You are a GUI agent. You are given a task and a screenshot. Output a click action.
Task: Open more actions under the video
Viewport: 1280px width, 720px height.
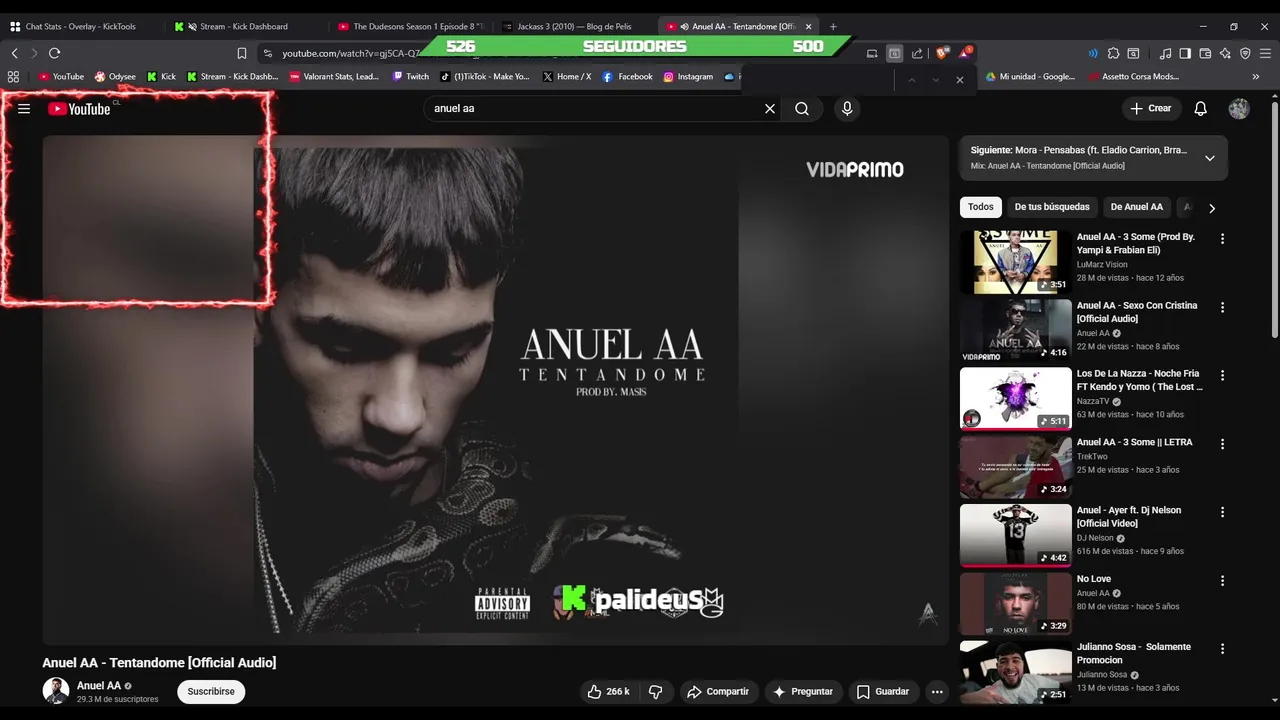[937, 691]
